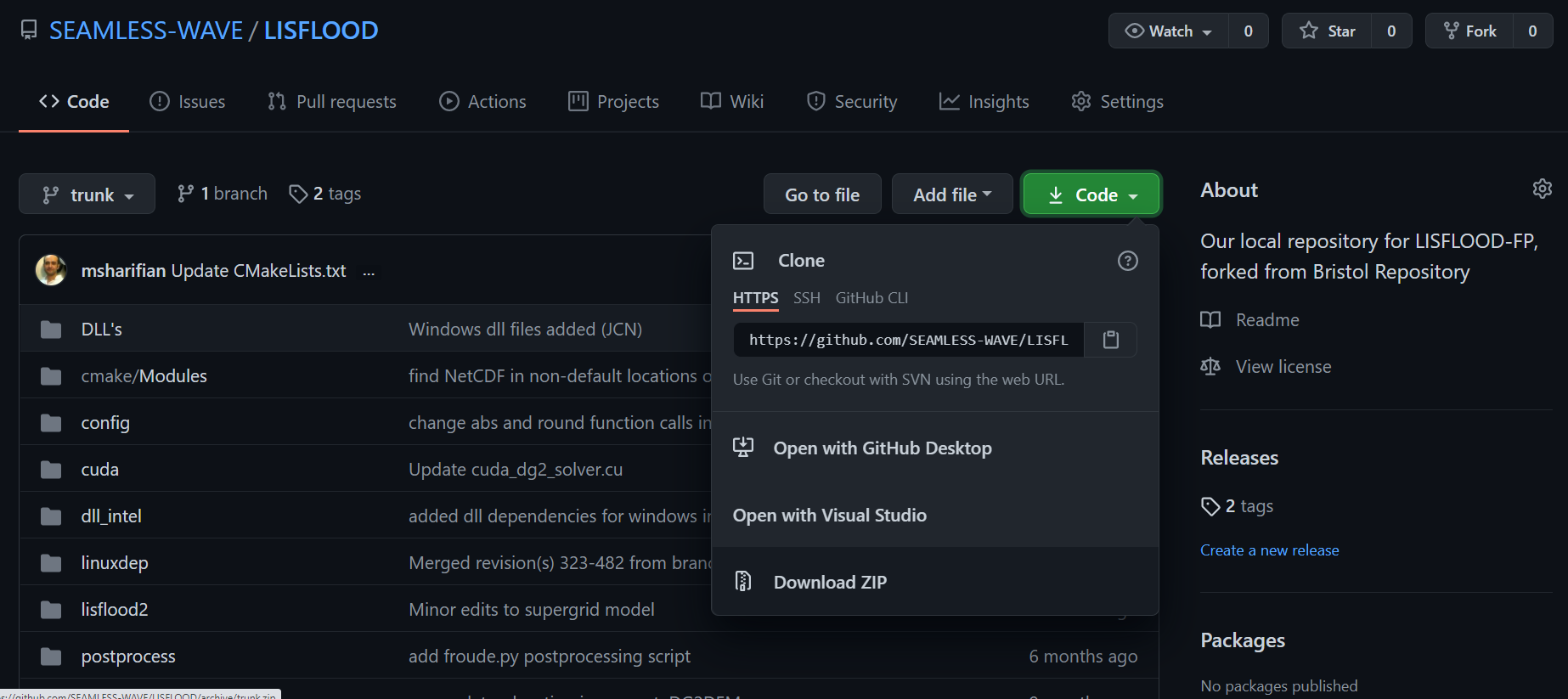
Task: View the Security tab
Action: point(851,101)
